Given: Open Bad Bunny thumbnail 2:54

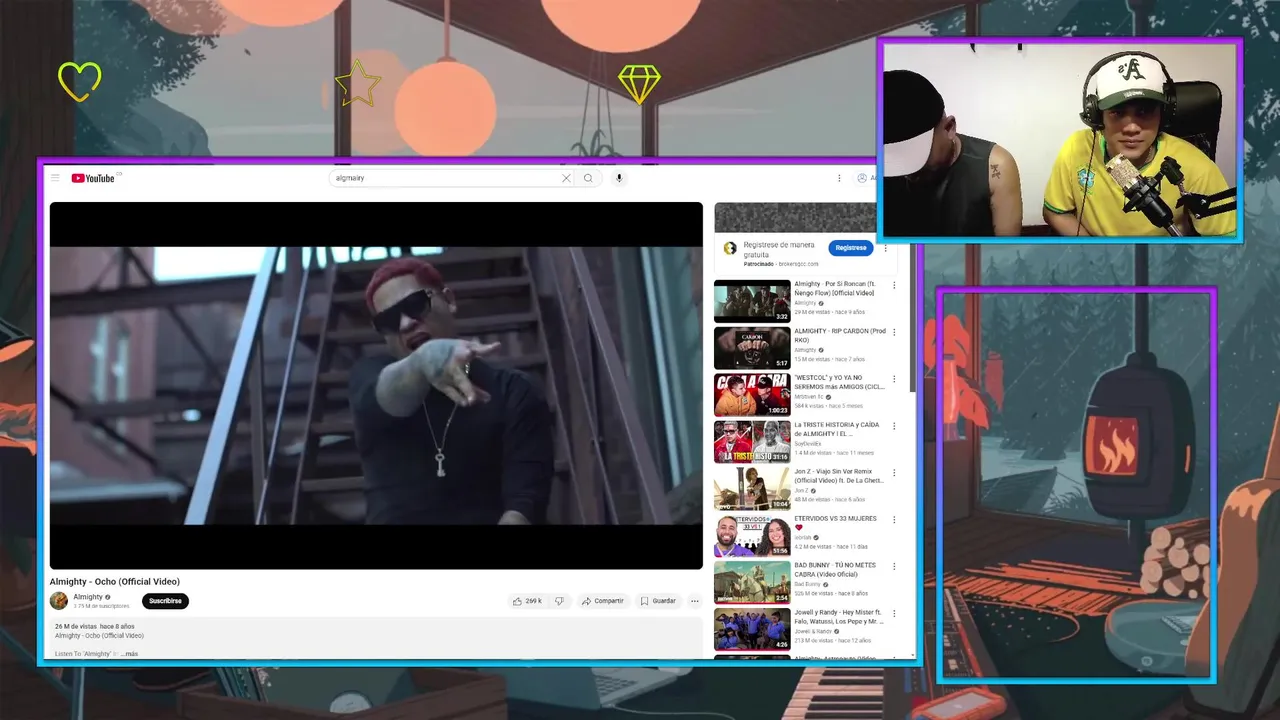Looking at the screenshot, I should pyautogui.click(x=752, y=582).
